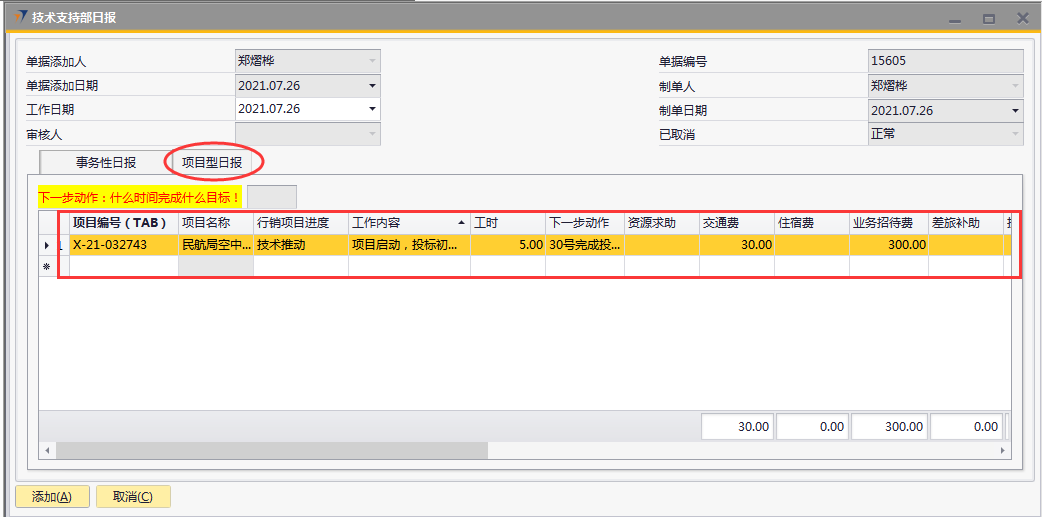This screenshot has width=1042, height=517.
Task: Open the 制单日期 dropdown
Action: pyautogui.click(x=1015, y=110)
